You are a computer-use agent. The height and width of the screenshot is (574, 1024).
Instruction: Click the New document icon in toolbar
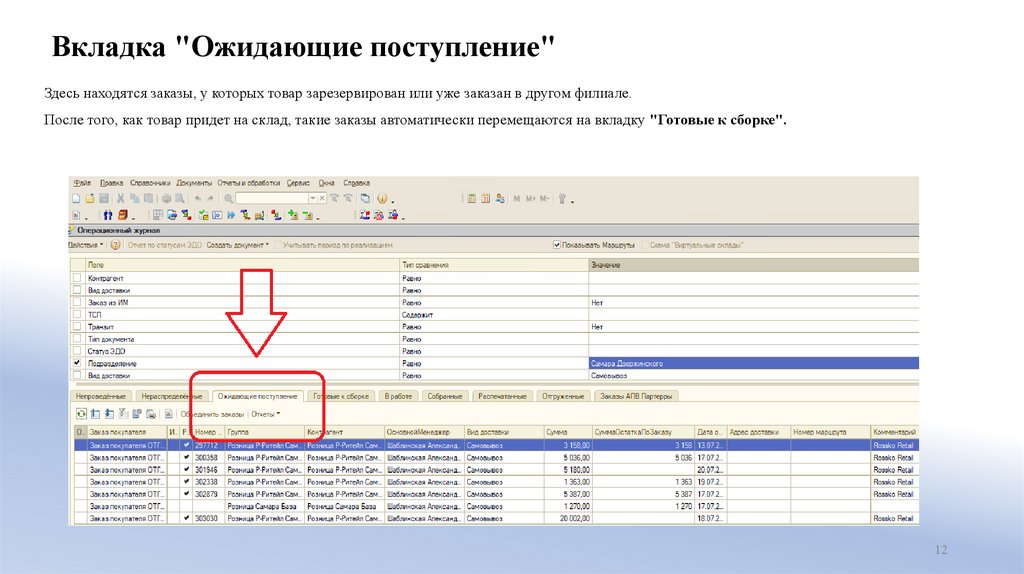[x=76, y=199]
